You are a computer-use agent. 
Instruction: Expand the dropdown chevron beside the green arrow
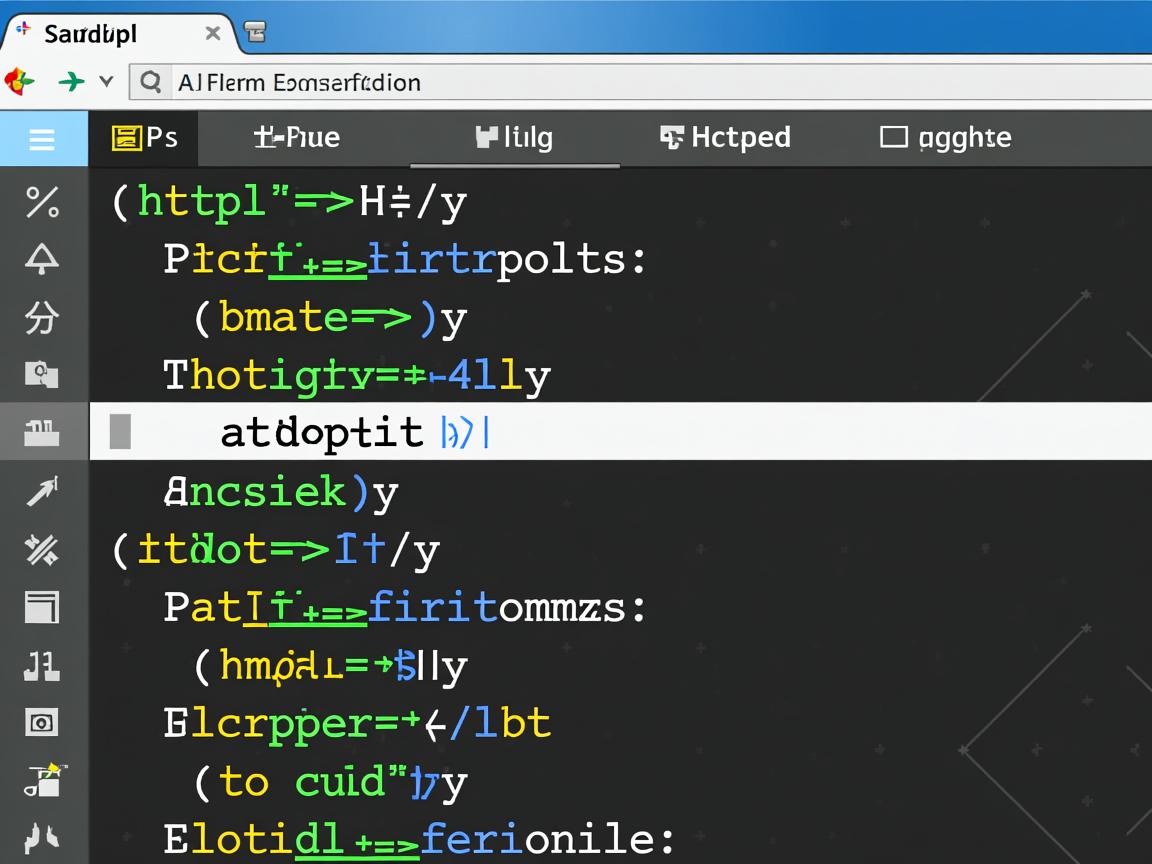point(106,82)
